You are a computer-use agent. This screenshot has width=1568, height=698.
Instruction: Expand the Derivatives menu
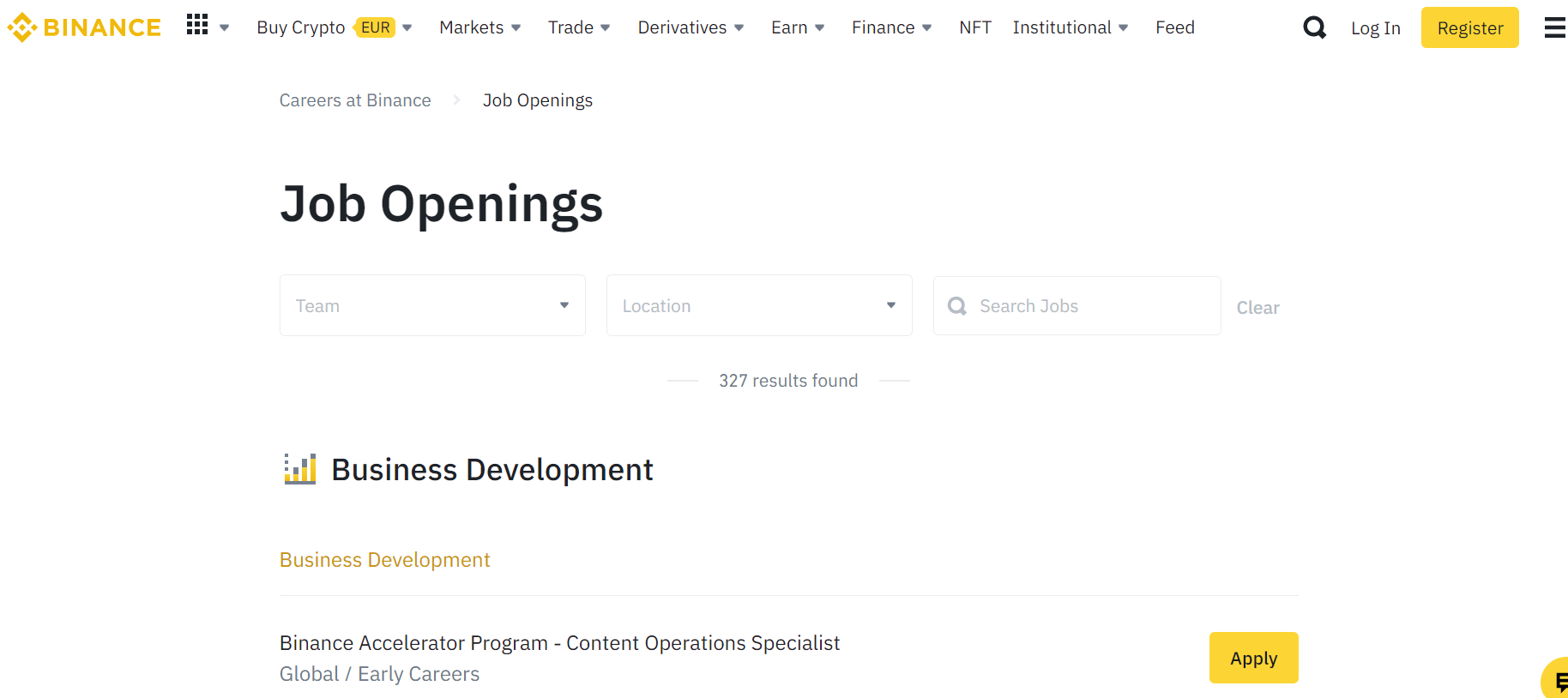click(691, 27)
